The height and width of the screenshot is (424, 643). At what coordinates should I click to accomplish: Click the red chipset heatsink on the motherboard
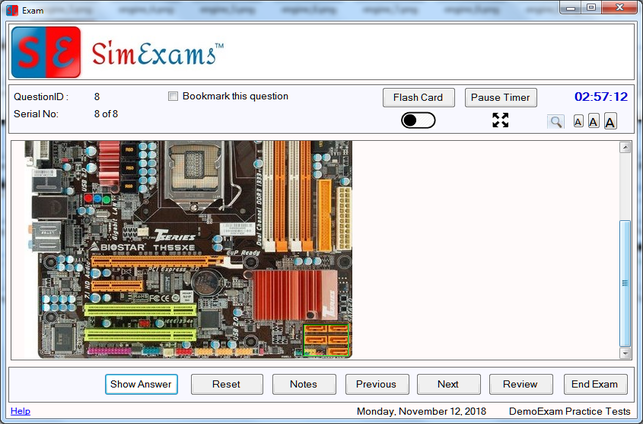295,294
